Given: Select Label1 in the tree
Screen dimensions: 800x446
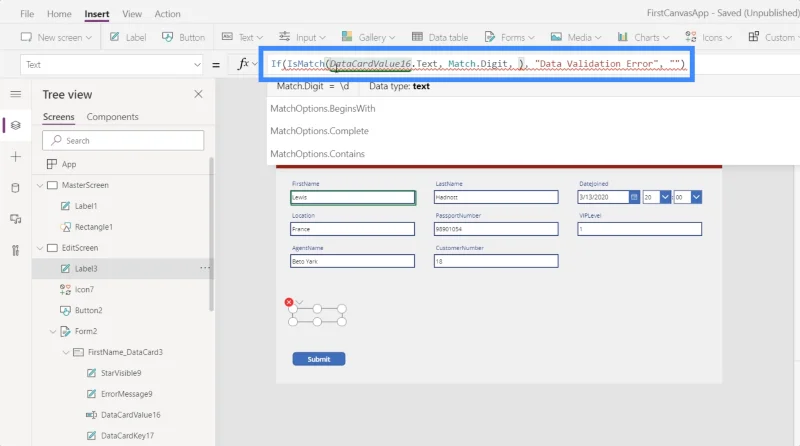Looking at the screenshot, I should point(86,206).
